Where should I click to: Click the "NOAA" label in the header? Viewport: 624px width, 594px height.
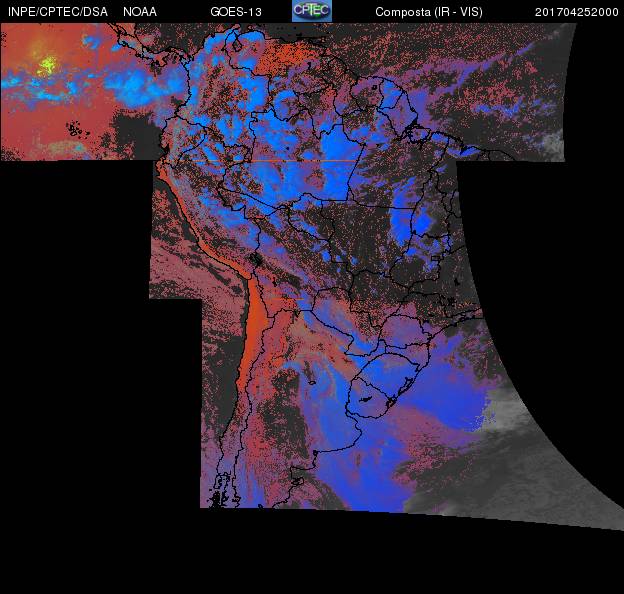click(x=140, y=12)
